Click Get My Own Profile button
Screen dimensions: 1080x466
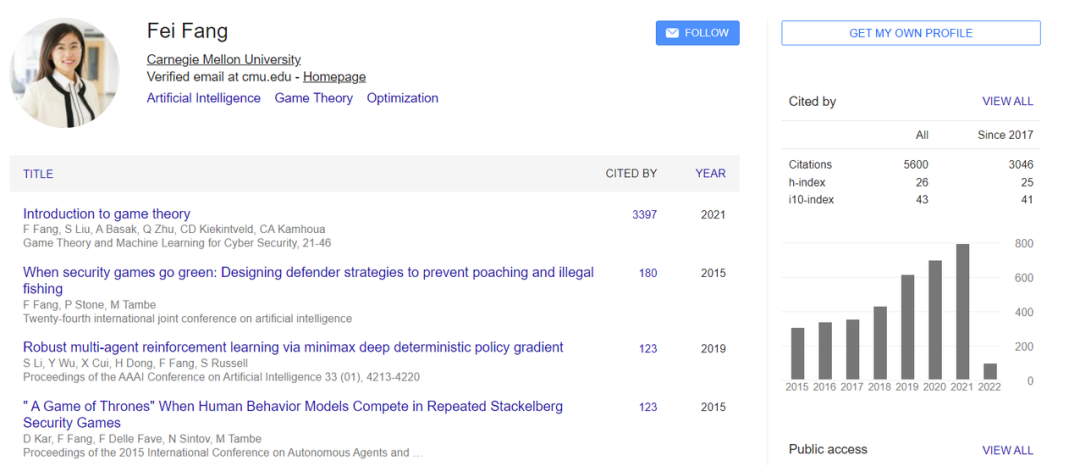point(910,33)
